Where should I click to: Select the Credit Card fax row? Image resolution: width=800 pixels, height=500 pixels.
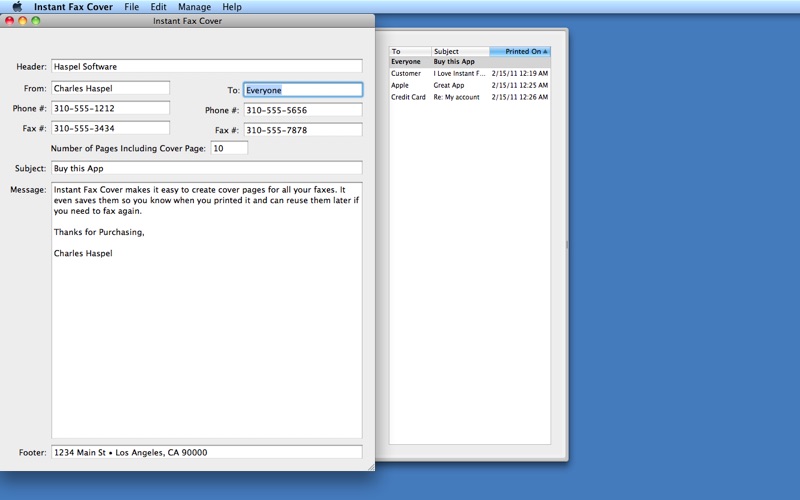(x=469, y=97)
